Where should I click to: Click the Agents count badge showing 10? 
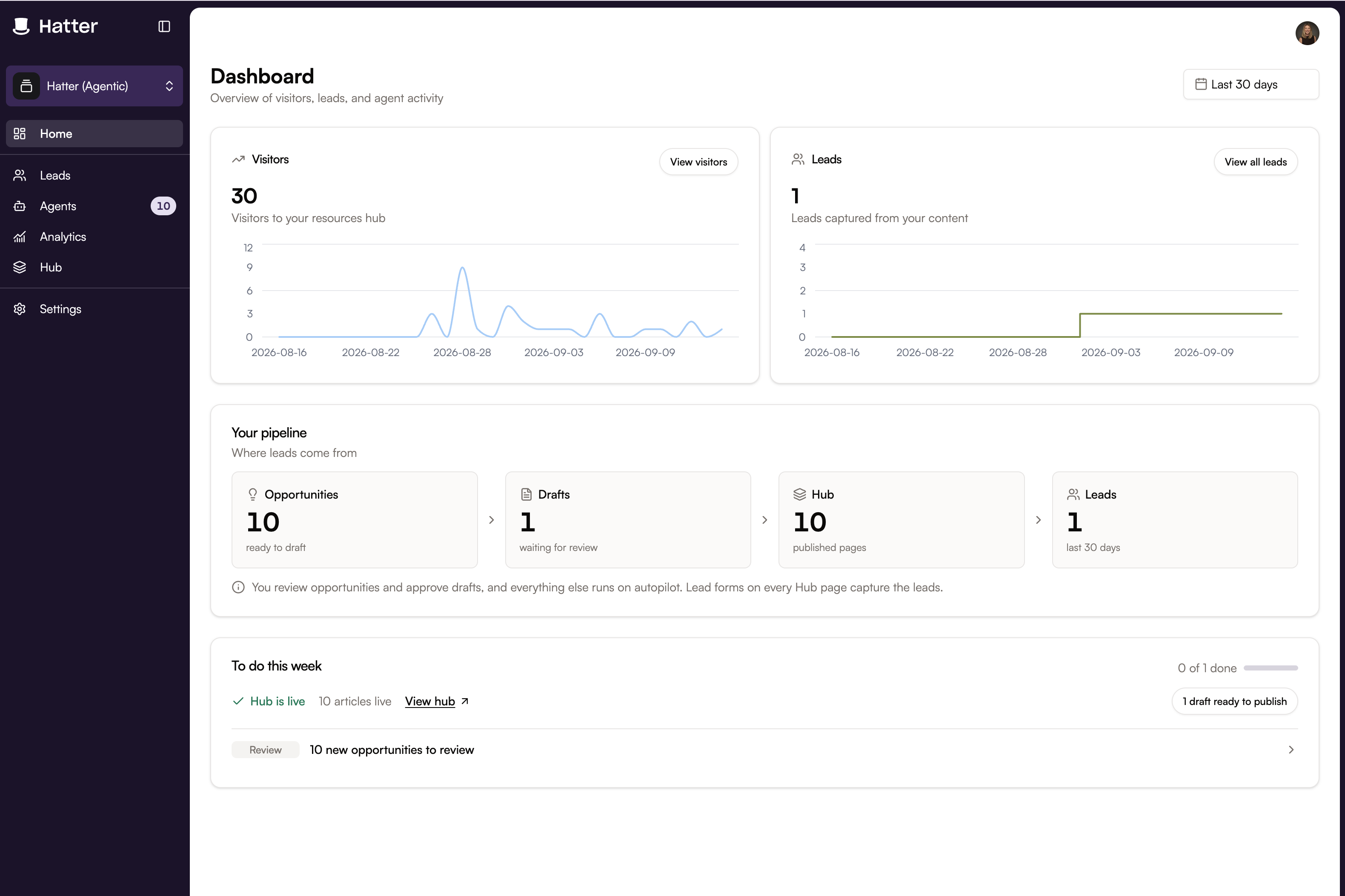[x=163, y=206]
